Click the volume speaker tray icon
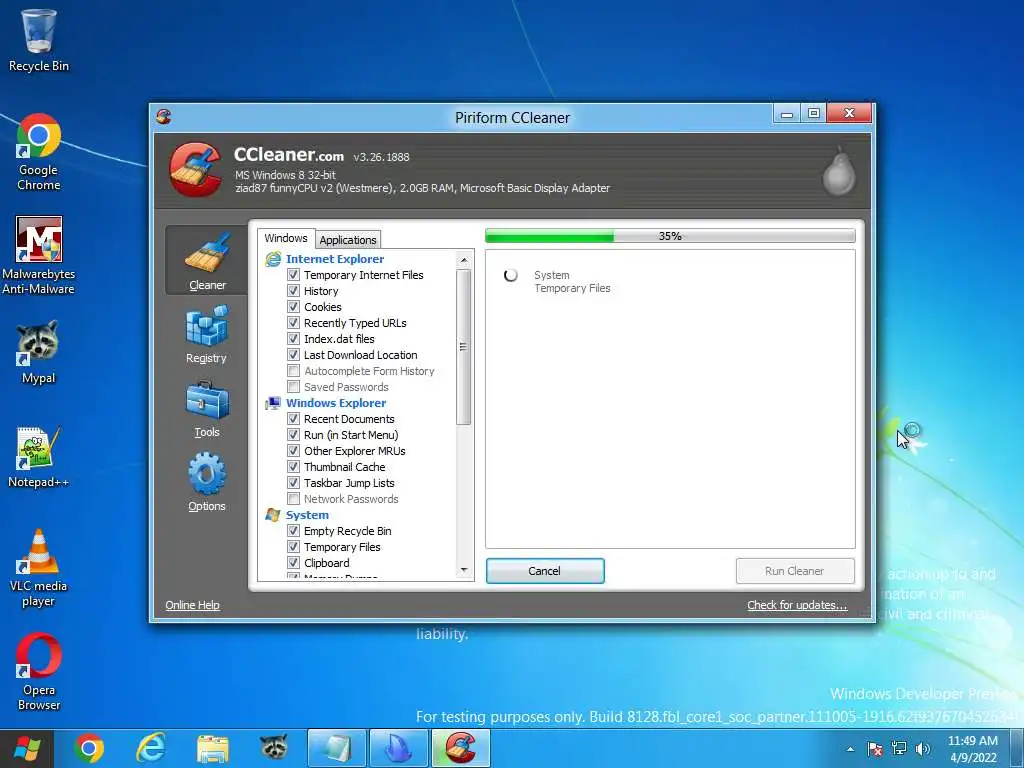The height and width of the screenshot is (768, 1024). (923, 748)
